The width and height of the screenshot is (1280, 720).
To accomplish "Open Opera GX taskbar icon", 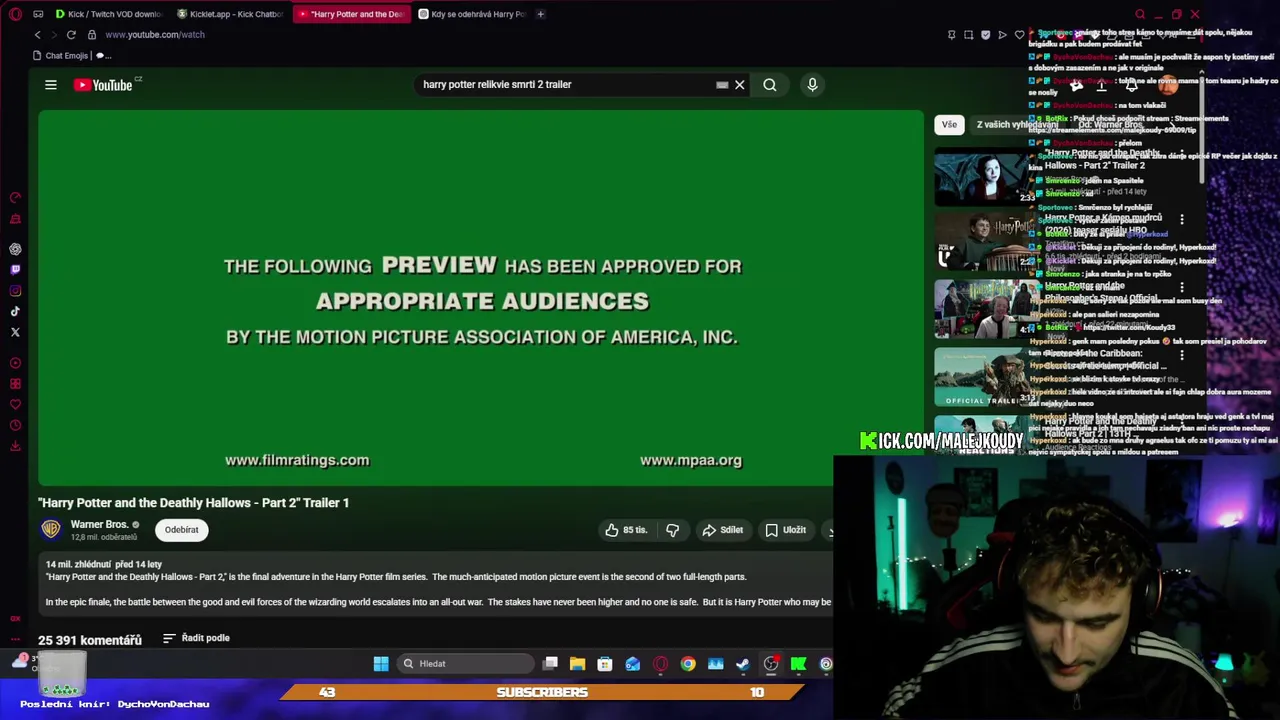I will coord(660,664).
